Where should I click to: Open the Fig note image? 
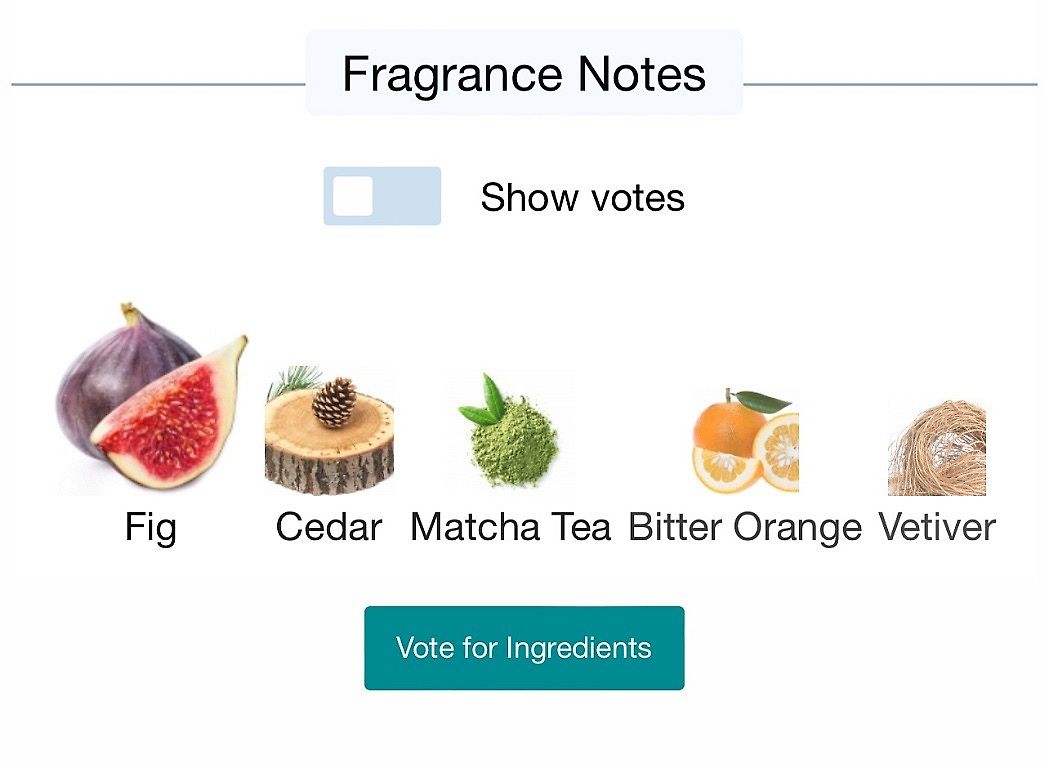pos(152,399)
